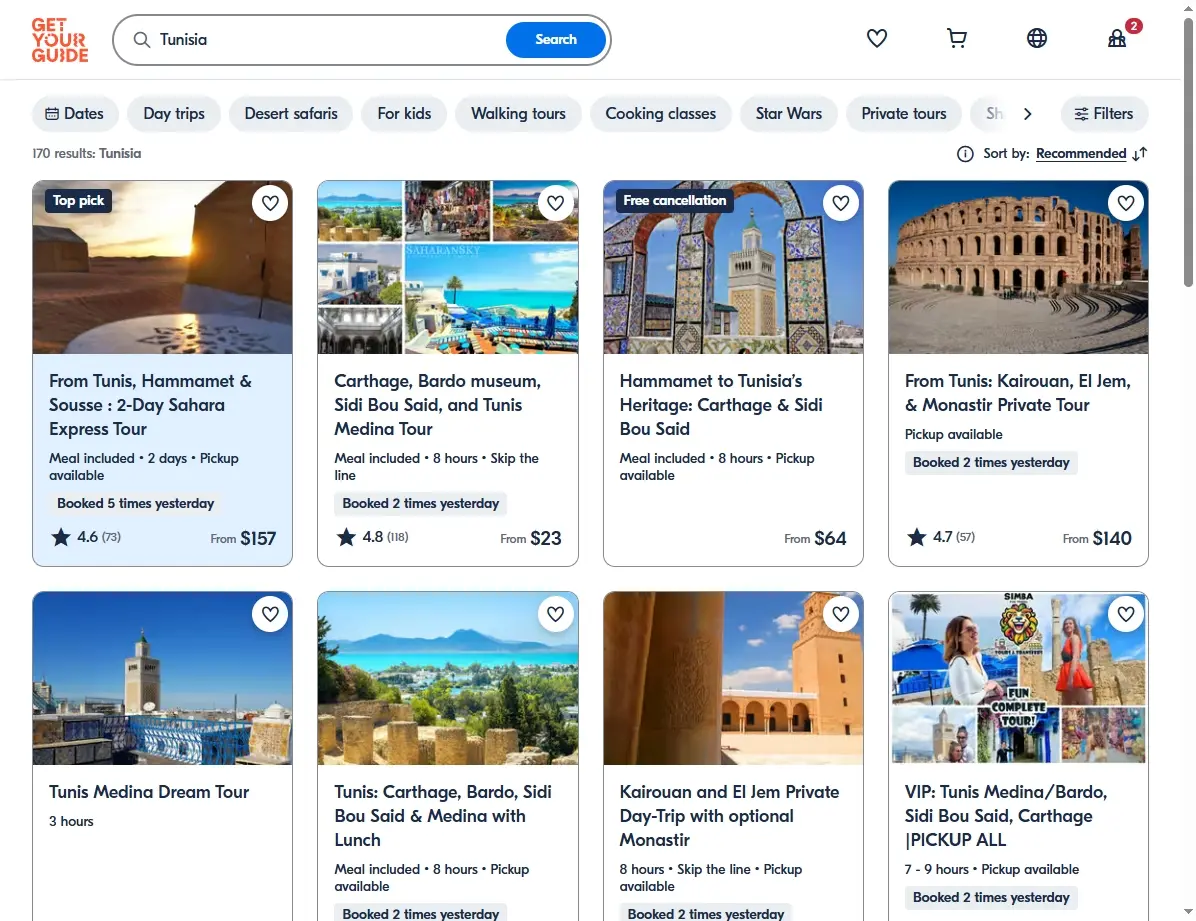This screenshot has width=1196, height=921.
Task: Open the shopping cart icon
Action: (956, 38)
